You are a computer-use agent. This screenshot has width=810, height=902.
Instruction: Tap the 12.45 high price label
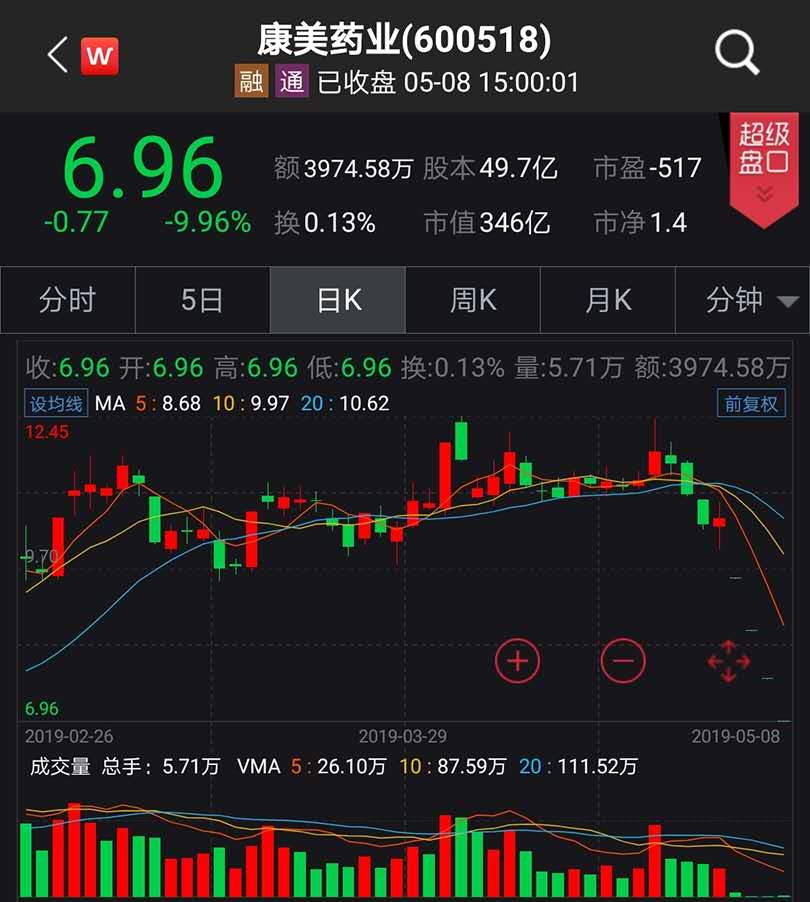47,431
